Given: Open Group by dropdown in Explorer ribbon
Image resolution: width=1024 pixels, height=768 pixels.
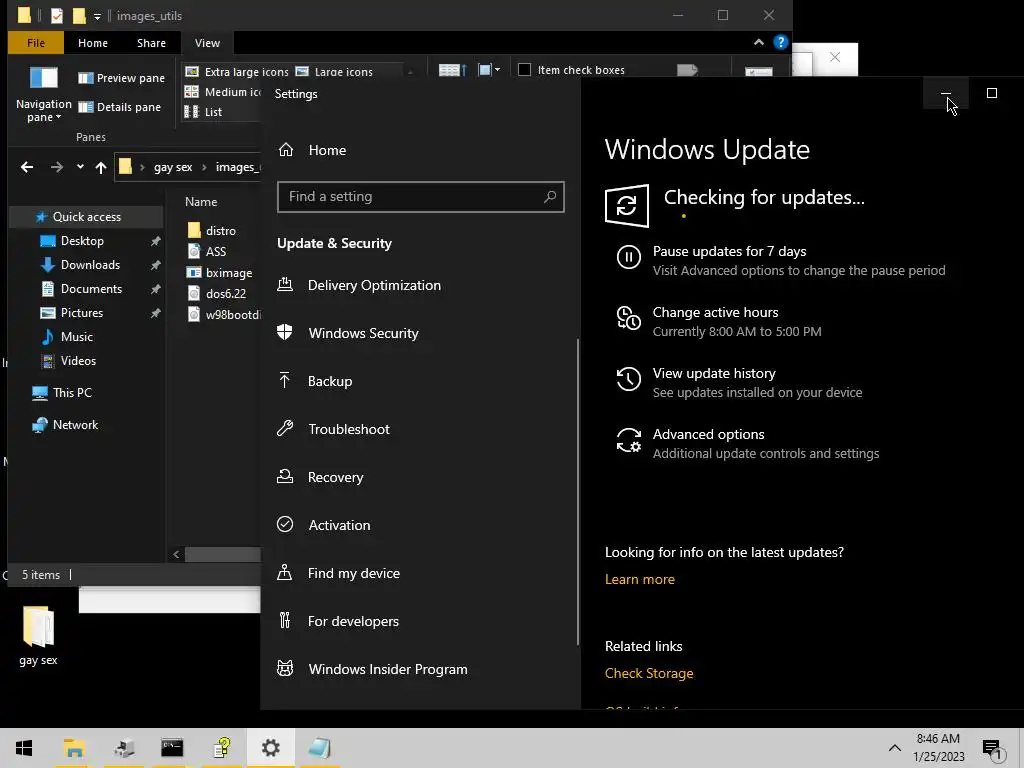Looking at the screenshot, I should pos(489,70).
